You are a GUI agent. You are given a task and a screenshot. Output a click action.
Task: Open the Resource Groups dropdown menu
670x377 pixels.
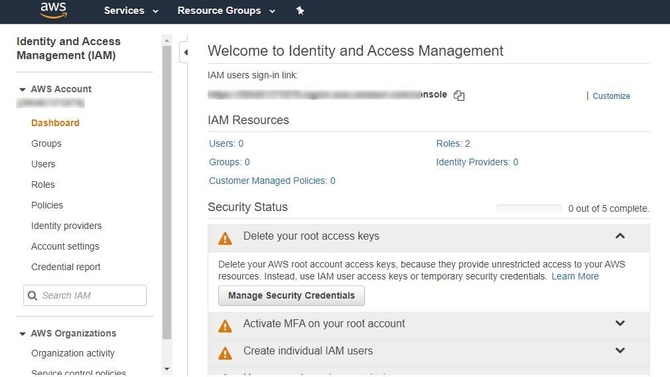click(226, 11)
